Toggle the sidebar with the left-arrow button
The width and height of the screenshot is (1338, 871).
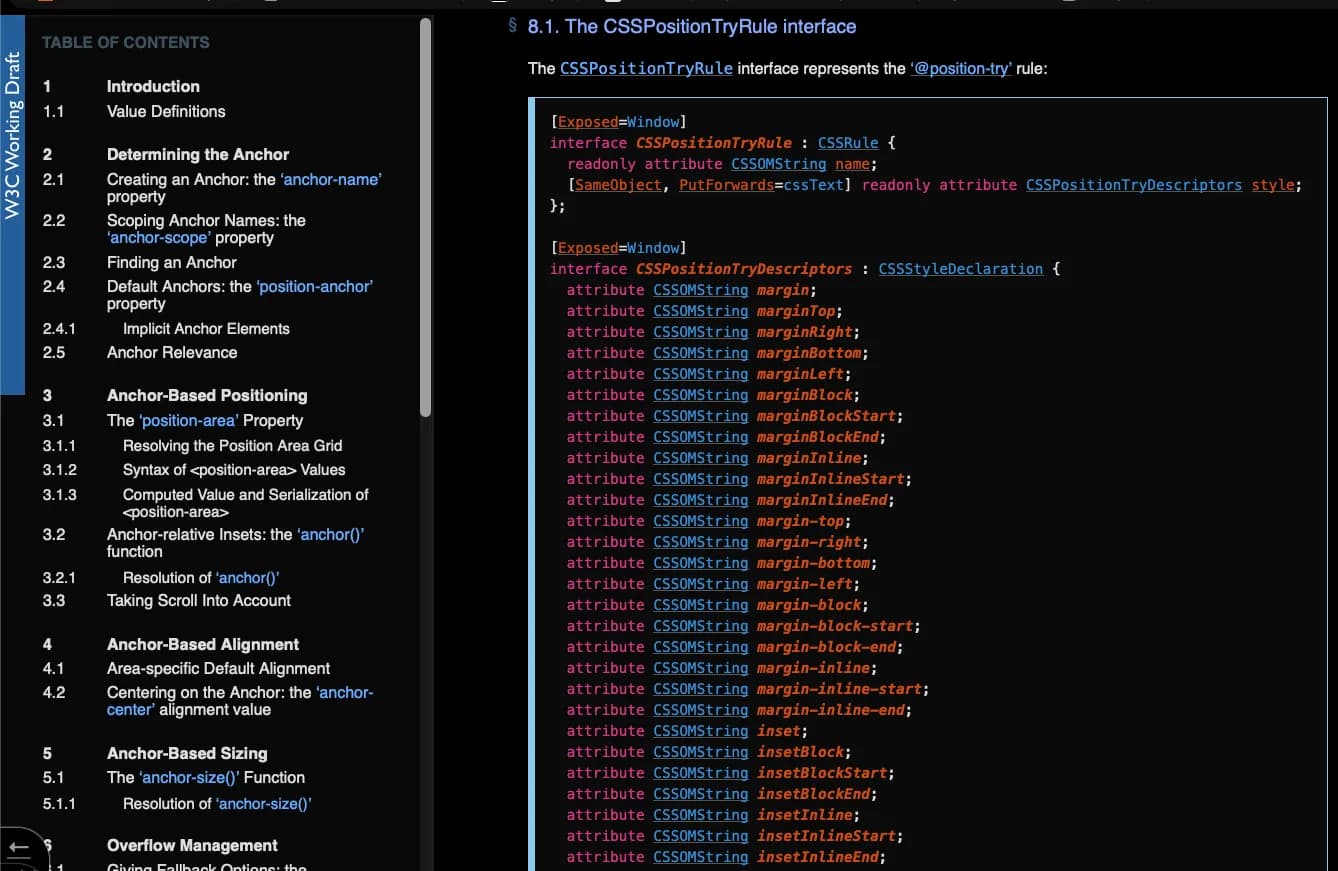[19, 850]
